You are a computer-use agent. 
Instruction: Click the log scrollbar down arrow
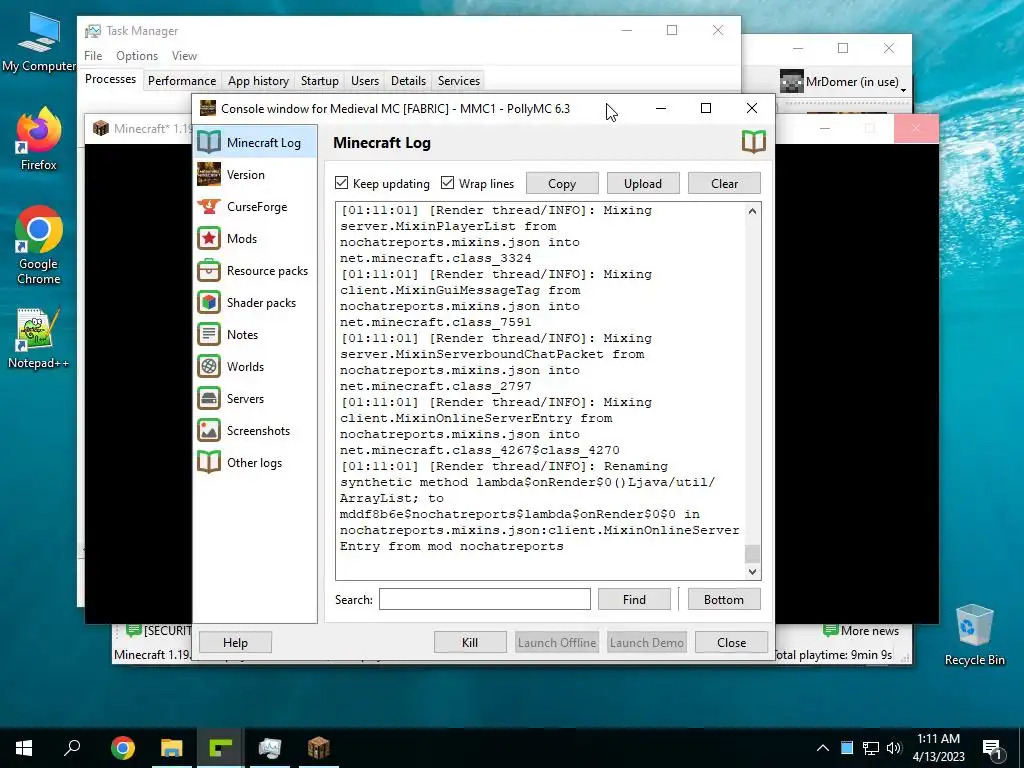pyautogui.click(x=752, y=571)
